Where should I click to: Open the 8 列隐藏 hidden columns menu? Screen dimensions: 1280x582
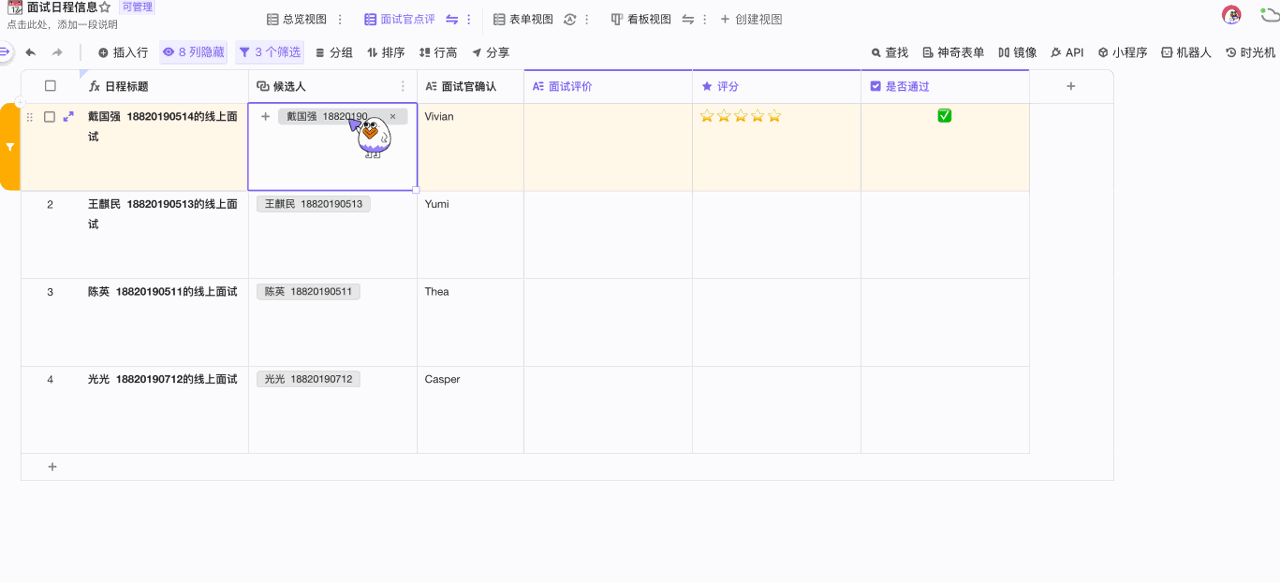[193, 53]
